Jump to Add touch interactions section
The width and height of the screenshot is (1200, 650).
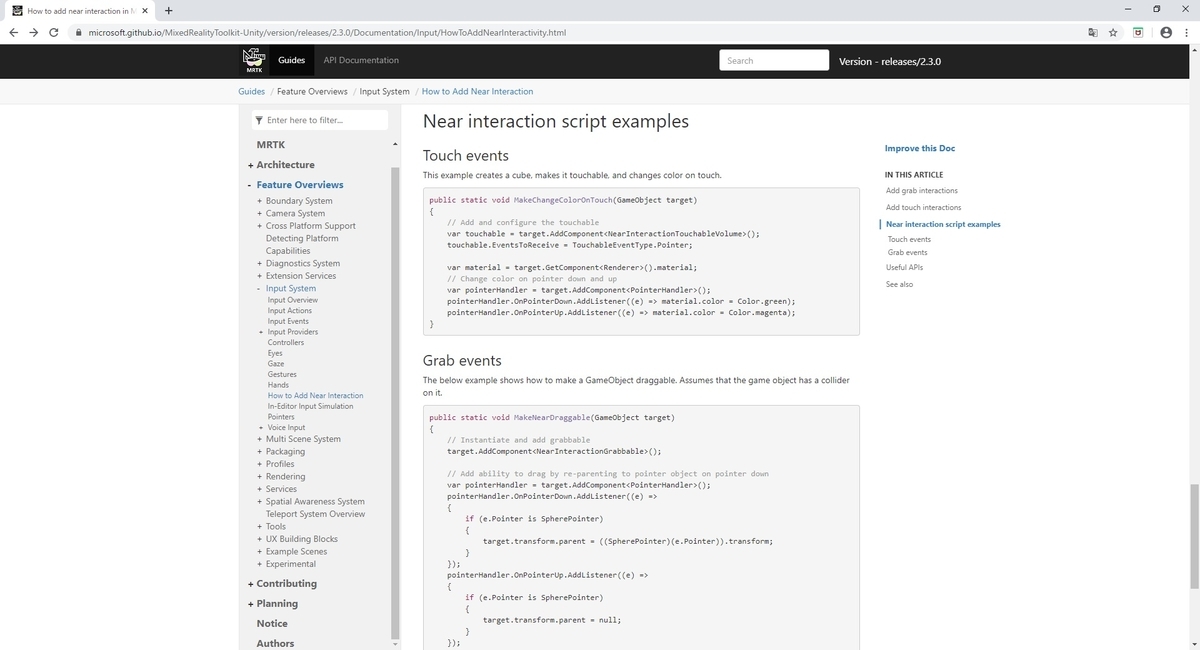pos(923,207)
